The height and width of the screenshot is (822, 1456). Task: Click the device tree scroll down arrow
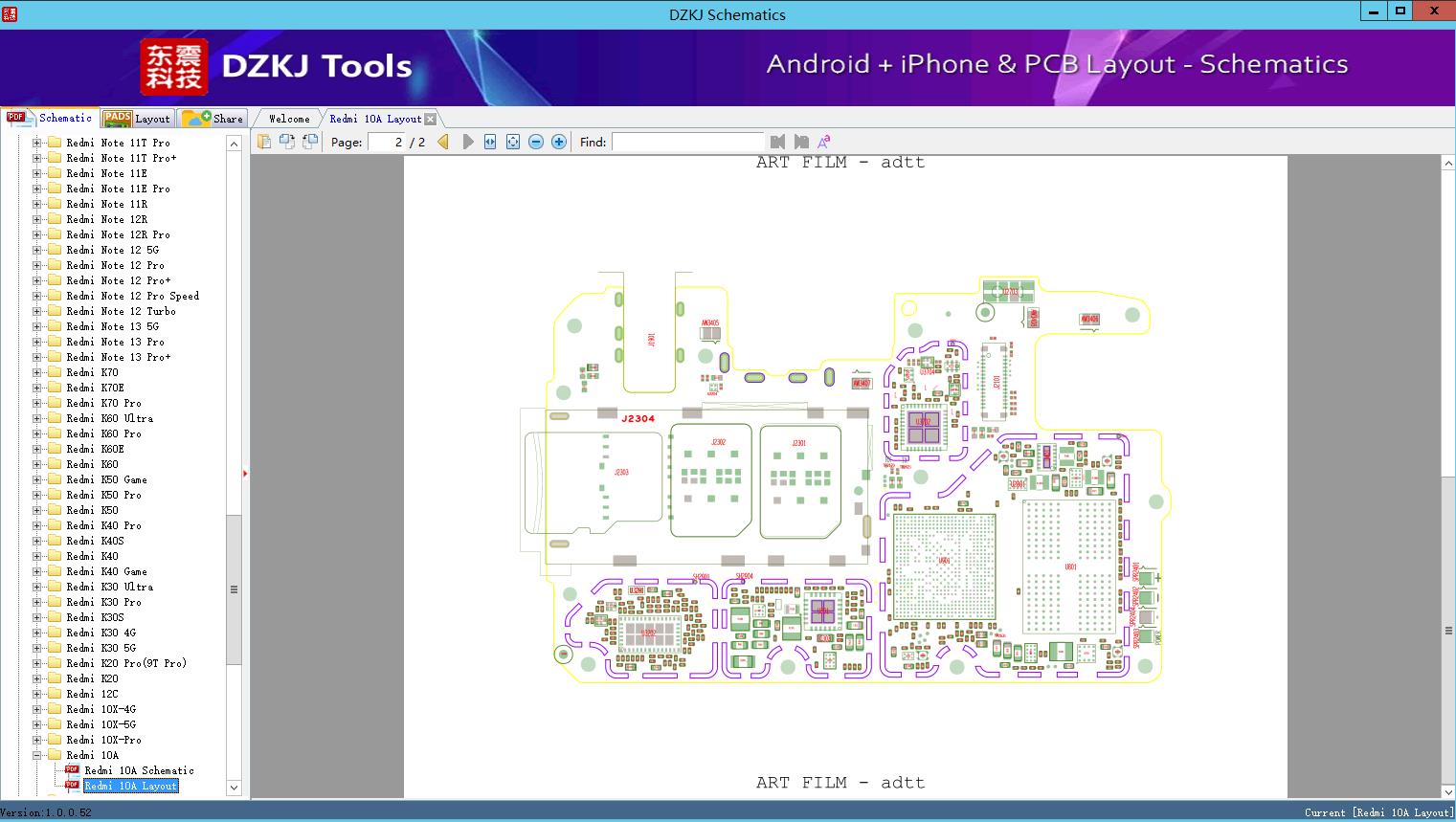234,788
